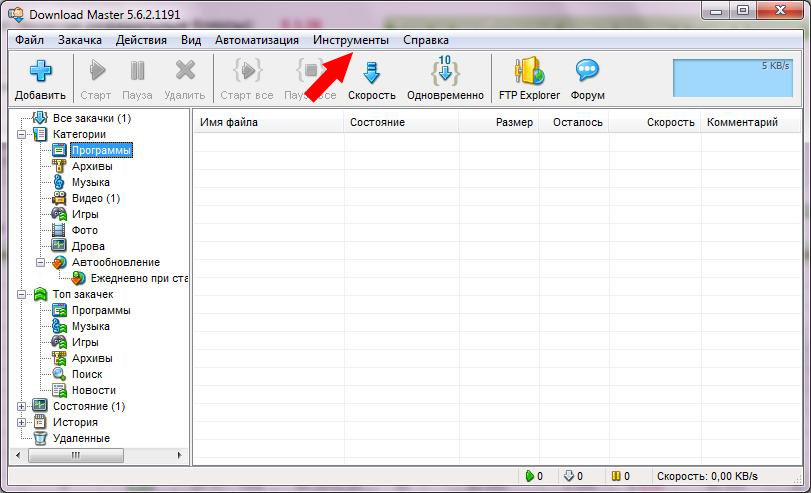
Task: Click the Добавить (Add) plus icon
Action: click(40, 72)
